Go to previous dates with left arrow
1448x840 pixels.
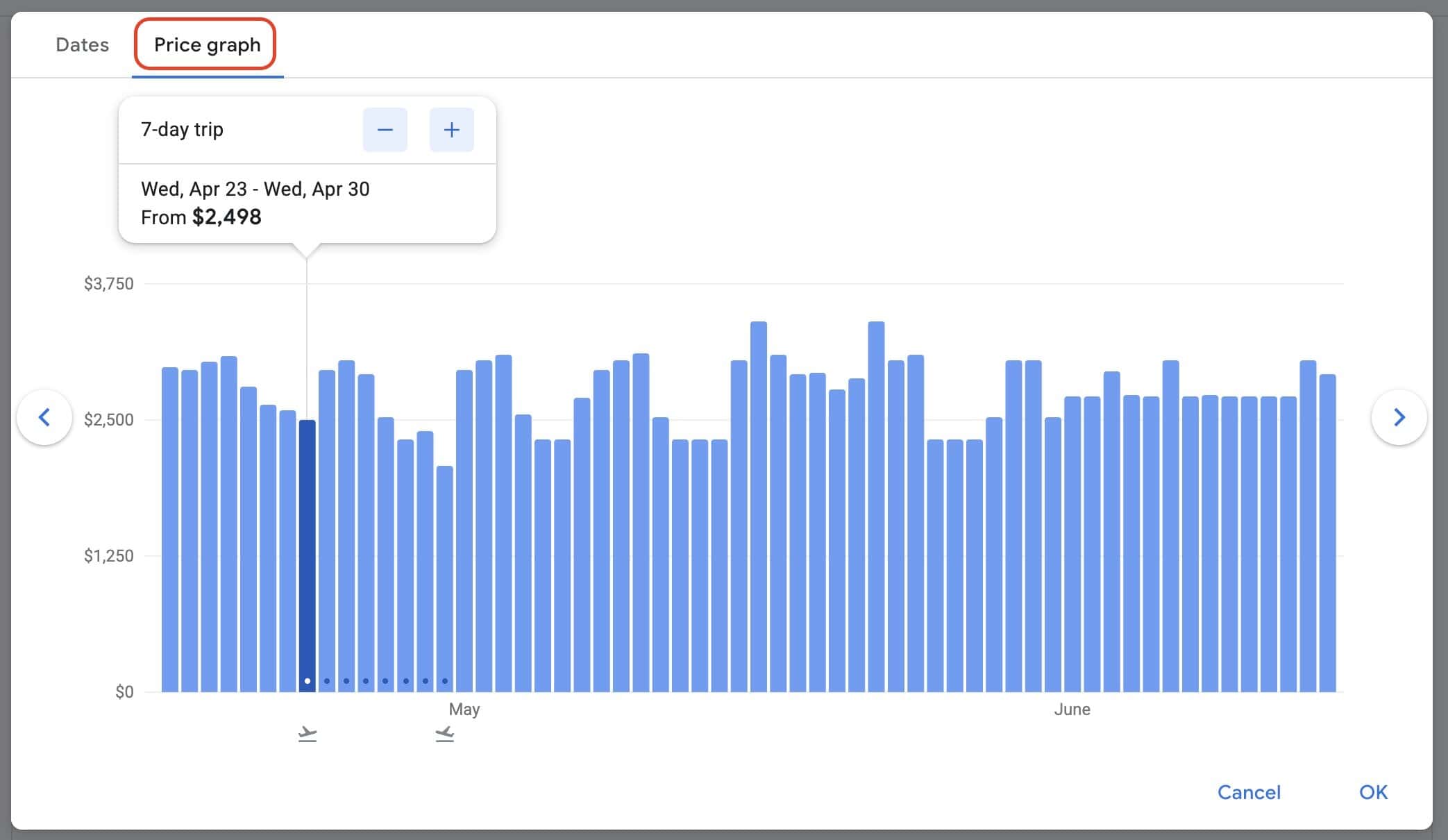coord(44,417)
